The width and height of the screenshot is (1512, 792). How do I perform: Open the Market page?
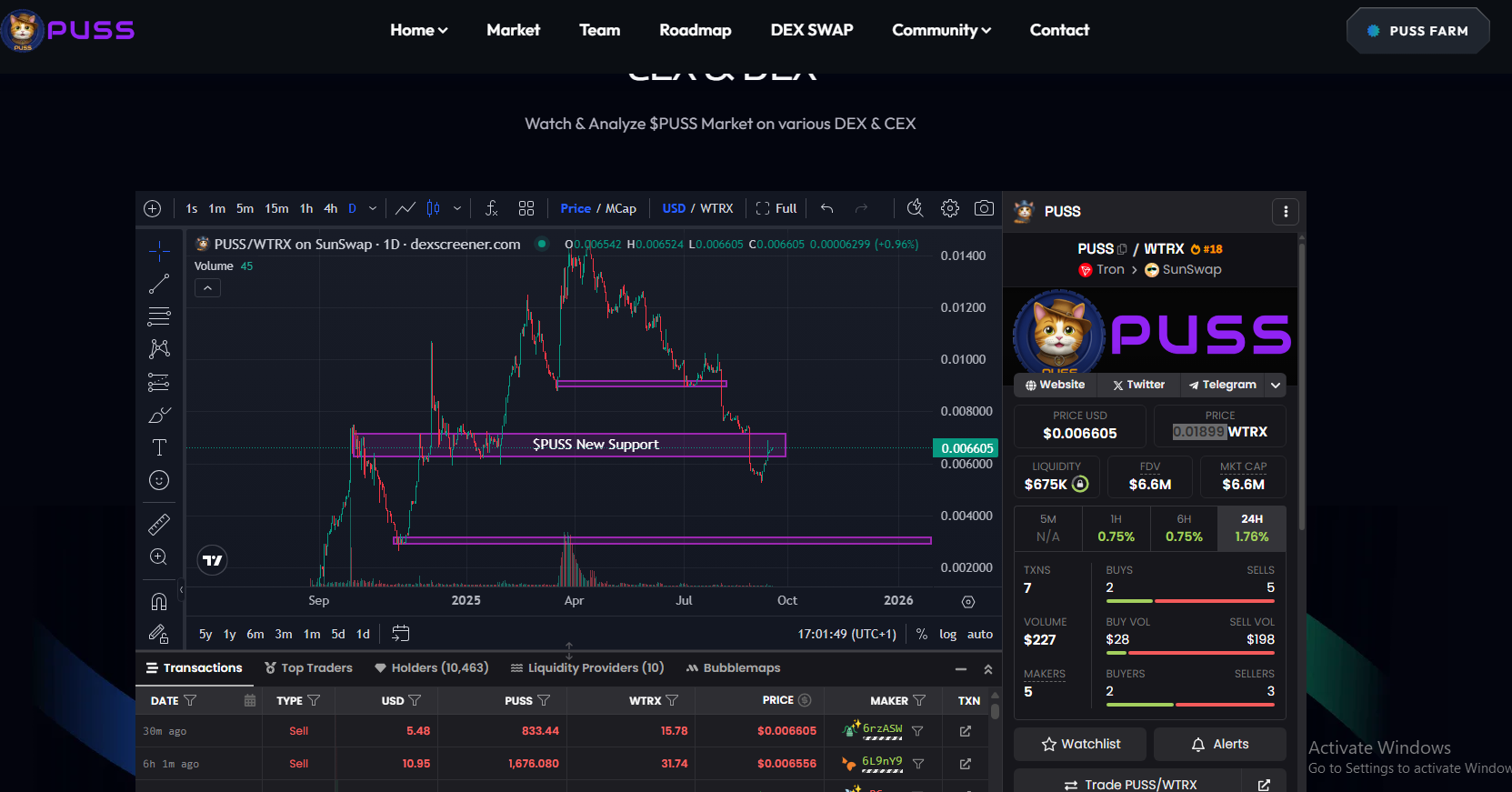pos(514,30)
